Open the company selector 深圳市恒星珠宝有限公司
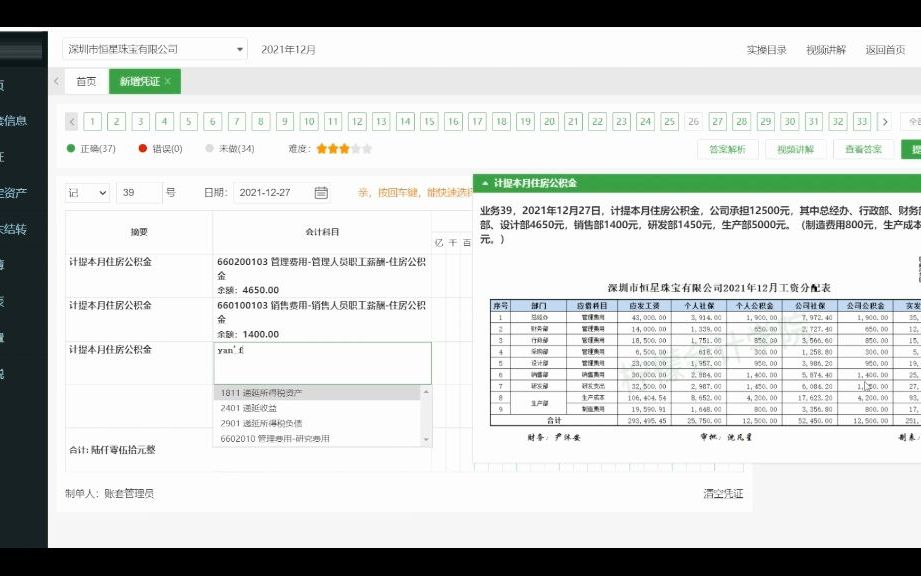 (150, 47)
